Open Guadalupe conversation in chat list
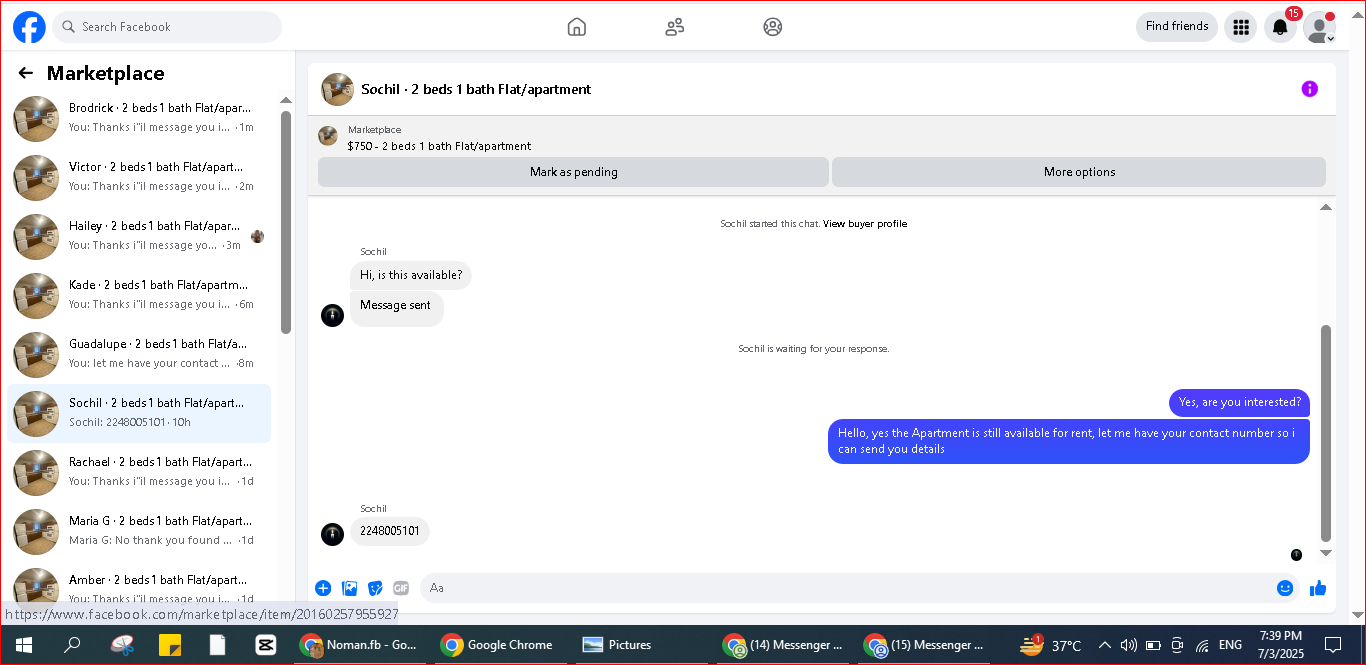Viewport: 1366px width, 665px height. point(139,354)
